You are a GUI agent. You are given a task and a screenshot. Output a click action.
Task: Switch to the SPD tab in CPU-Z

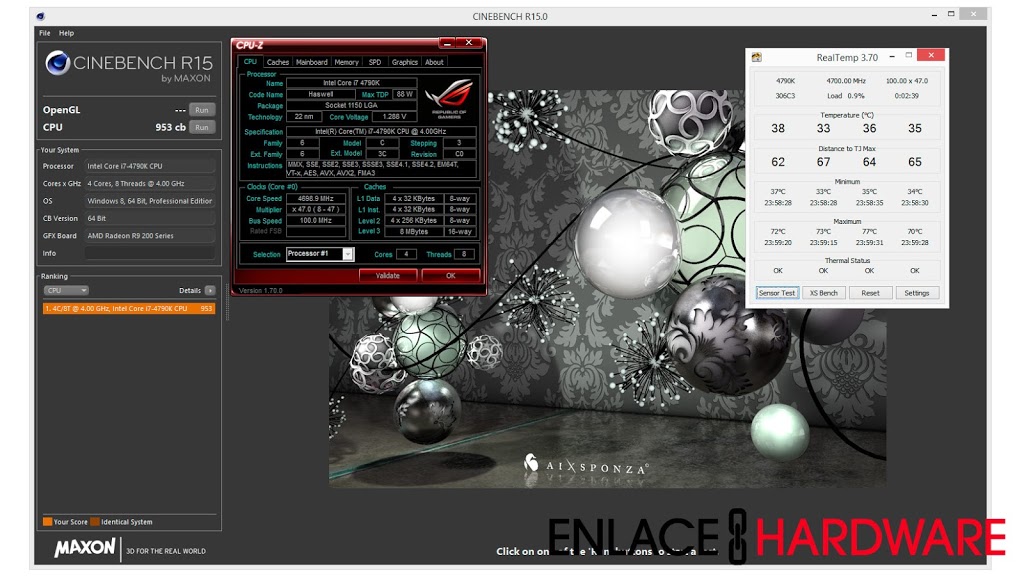tap(375, 62)
